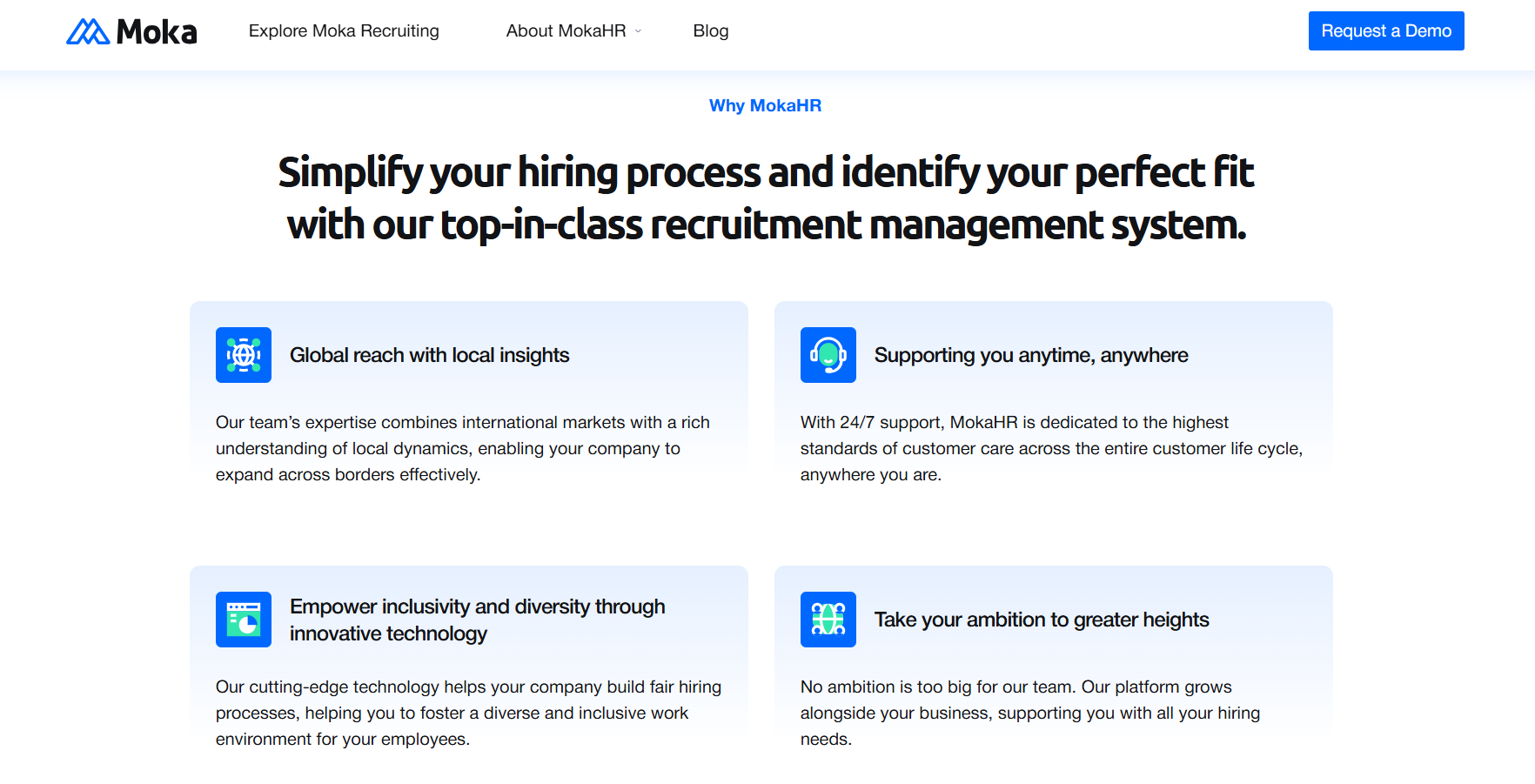Click paragraph starting With 24/7 support
Viewport: 1535px width, 784px height.
tap(1051, 448)
